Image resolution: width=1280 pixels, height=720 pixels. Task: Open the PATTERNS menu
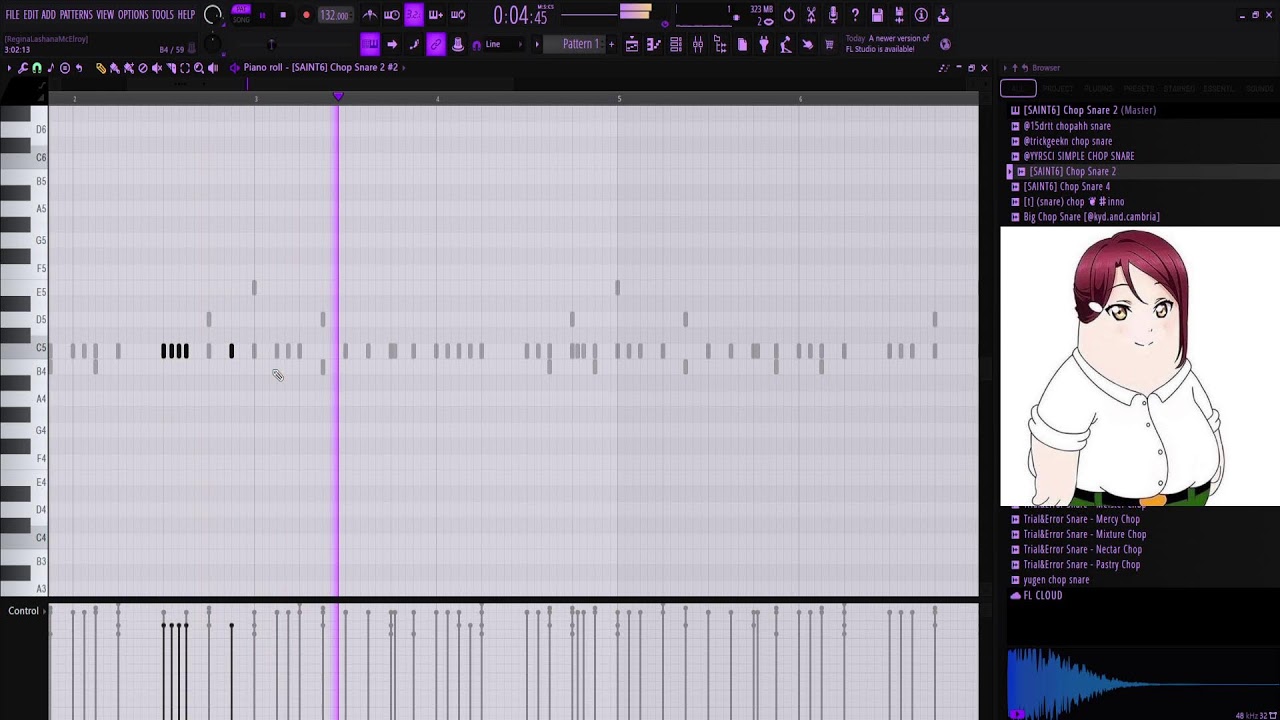[x=76, y=15]
